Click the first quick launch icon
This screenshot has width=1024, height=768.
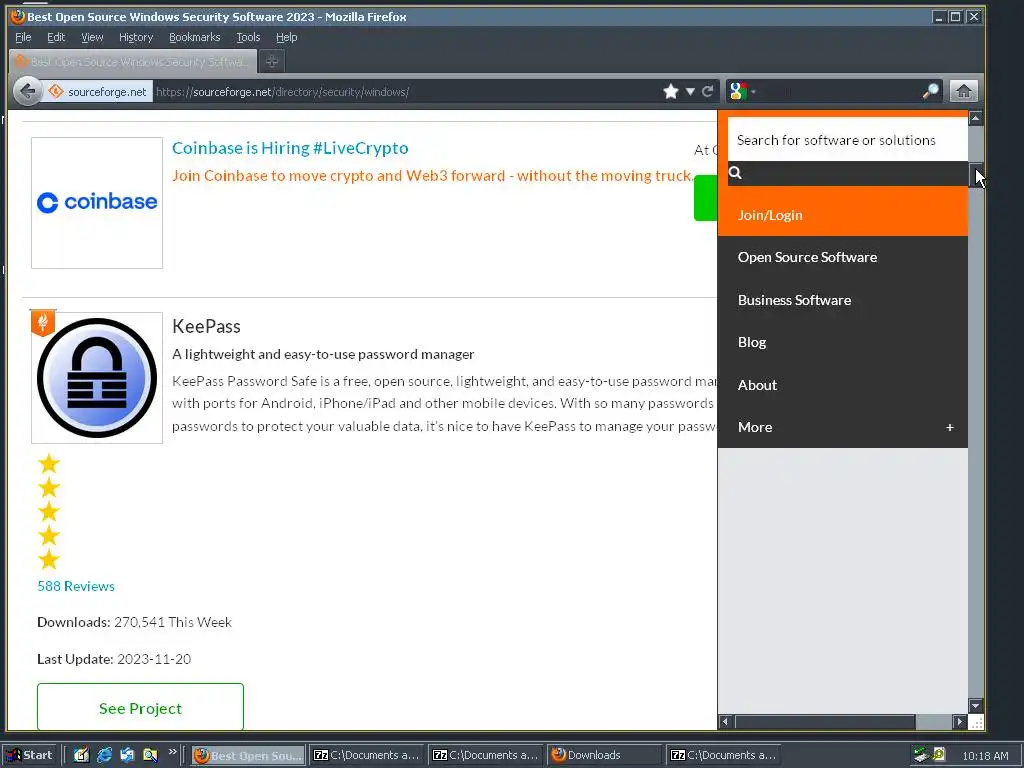81,755
